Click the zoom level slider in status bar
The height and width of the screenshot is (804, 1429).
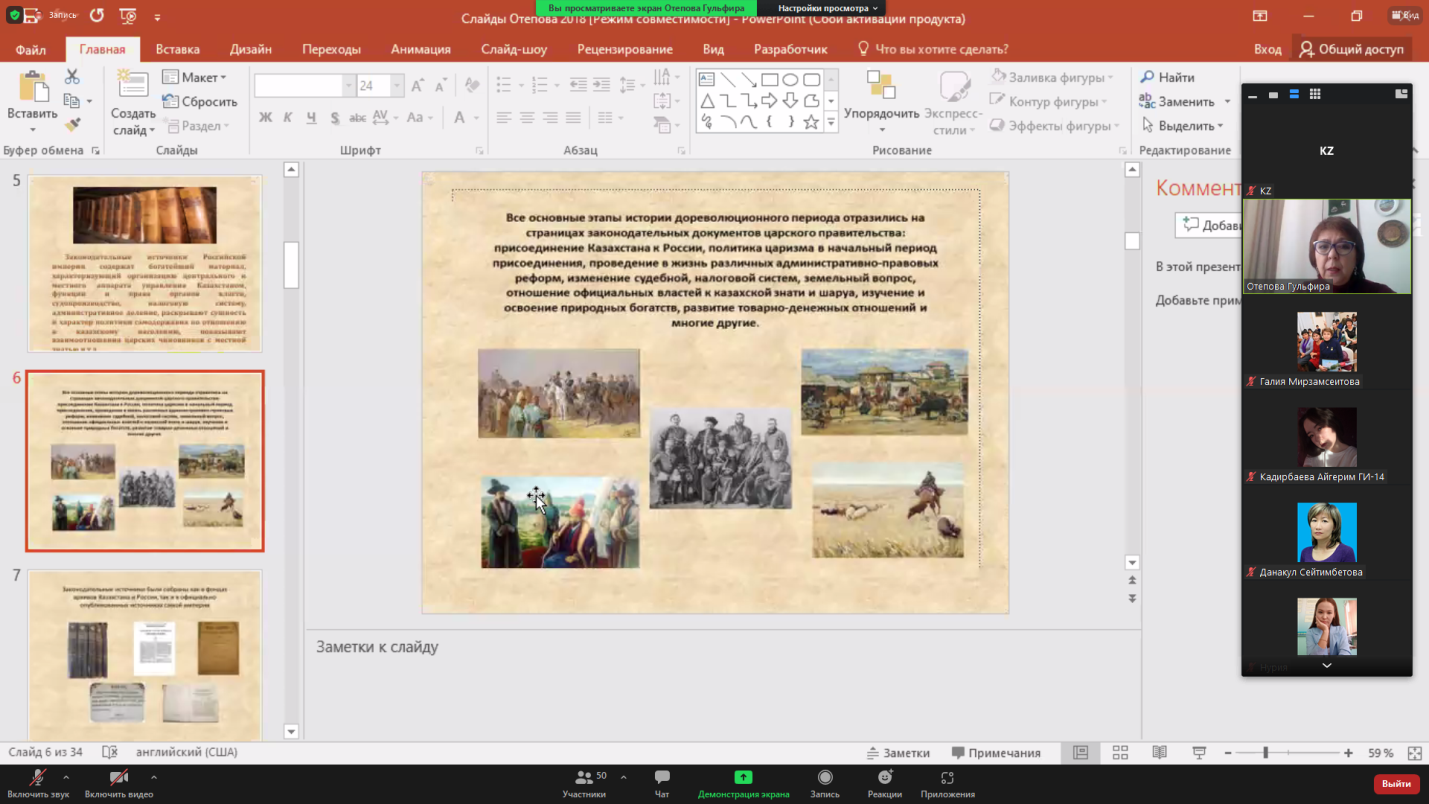click(x=1265, y=753)
